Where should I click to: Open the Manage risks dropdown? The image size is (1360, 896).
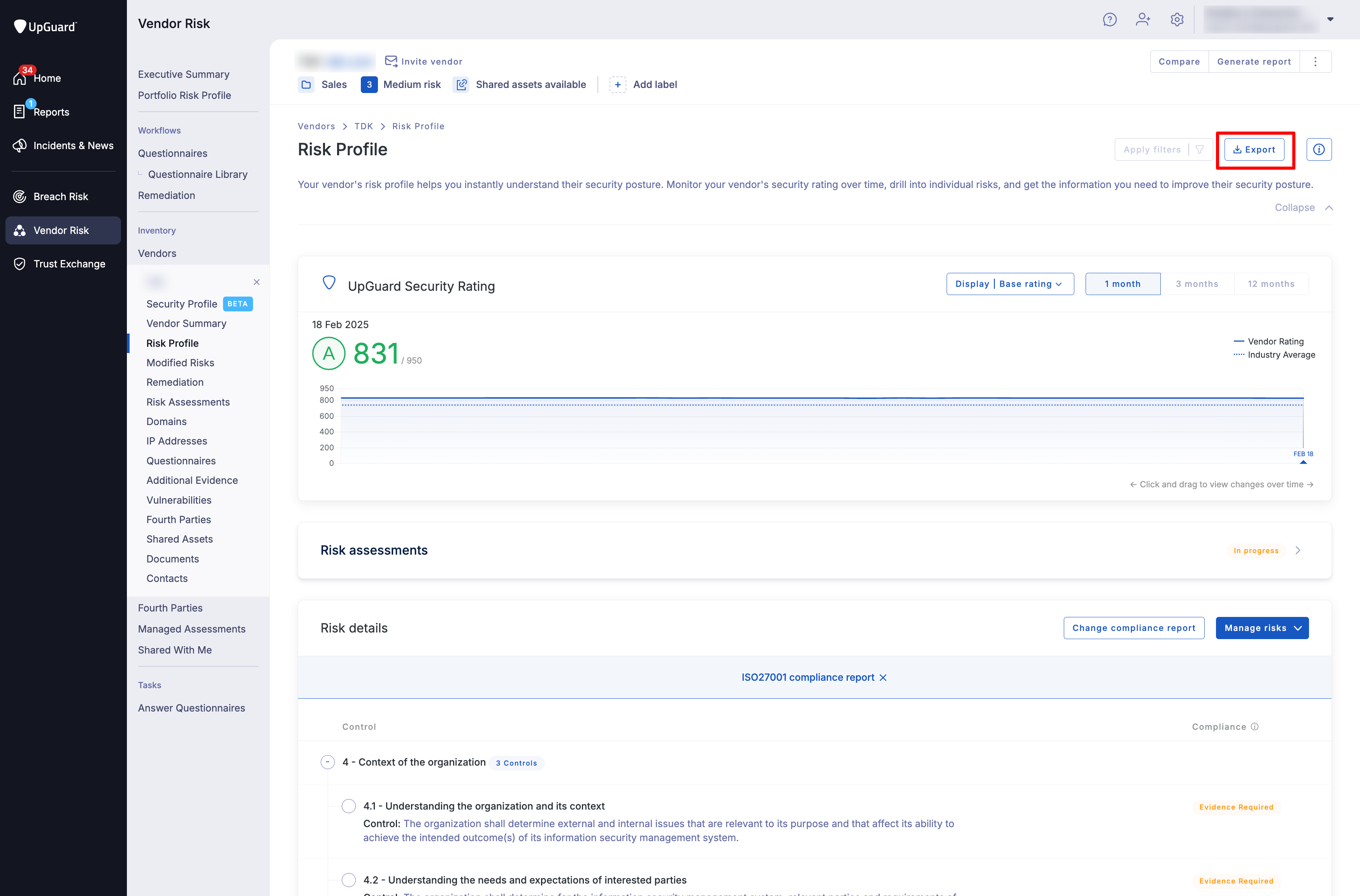click(x=1262, y=628)
